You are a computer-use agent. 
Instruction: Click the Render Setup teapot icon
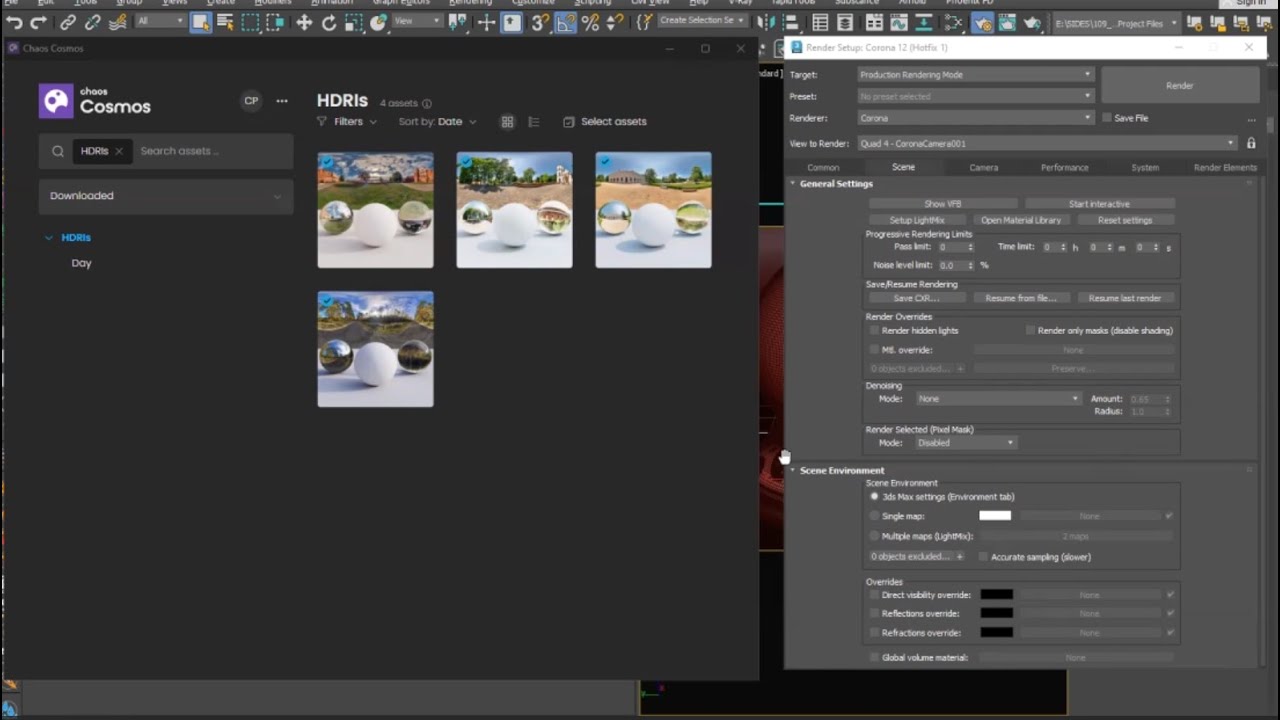983,22
